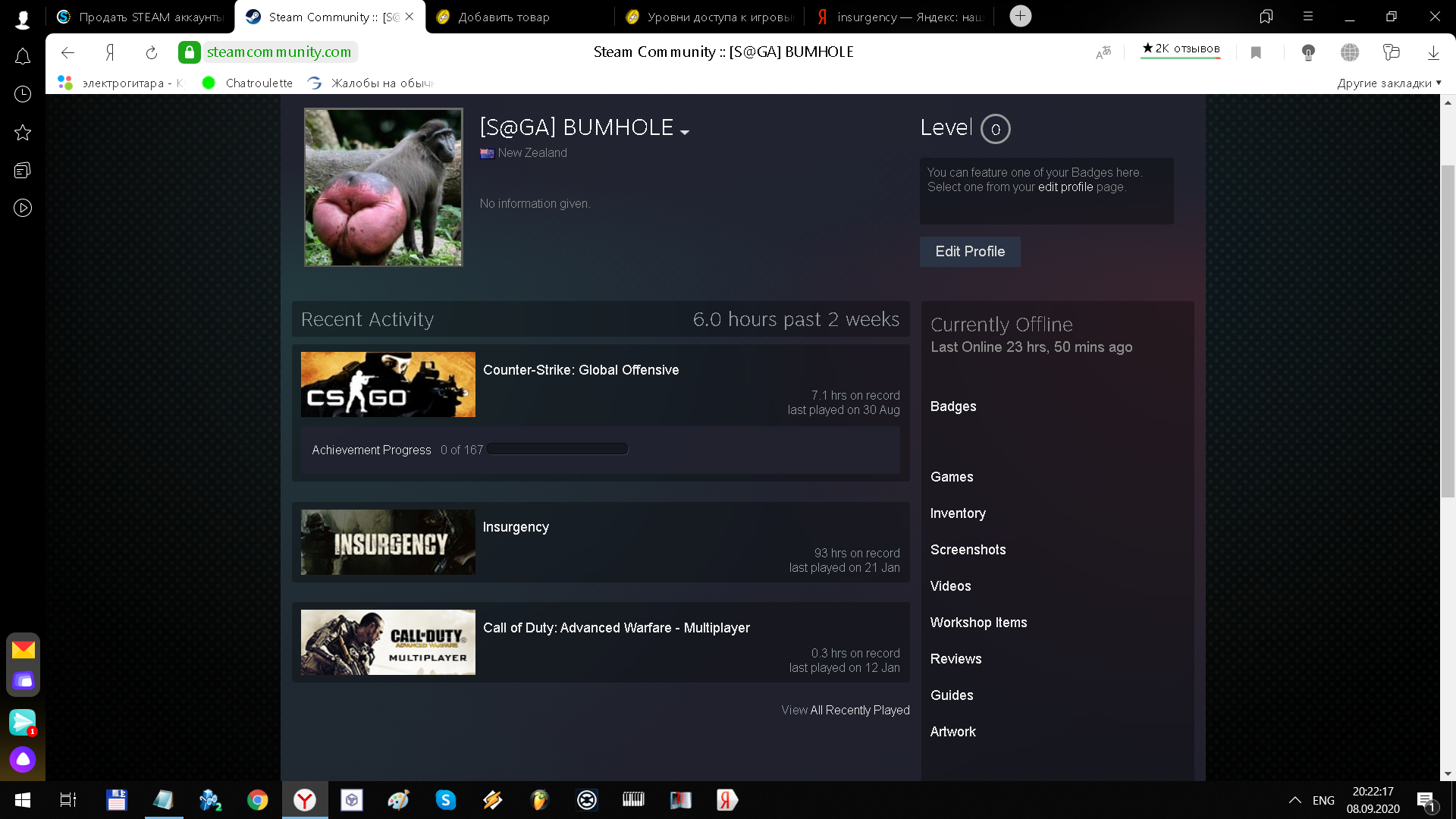Reload the Steam Community page
The width and height of the screenshot is (1456, 819).
click(x=152, y=52)
